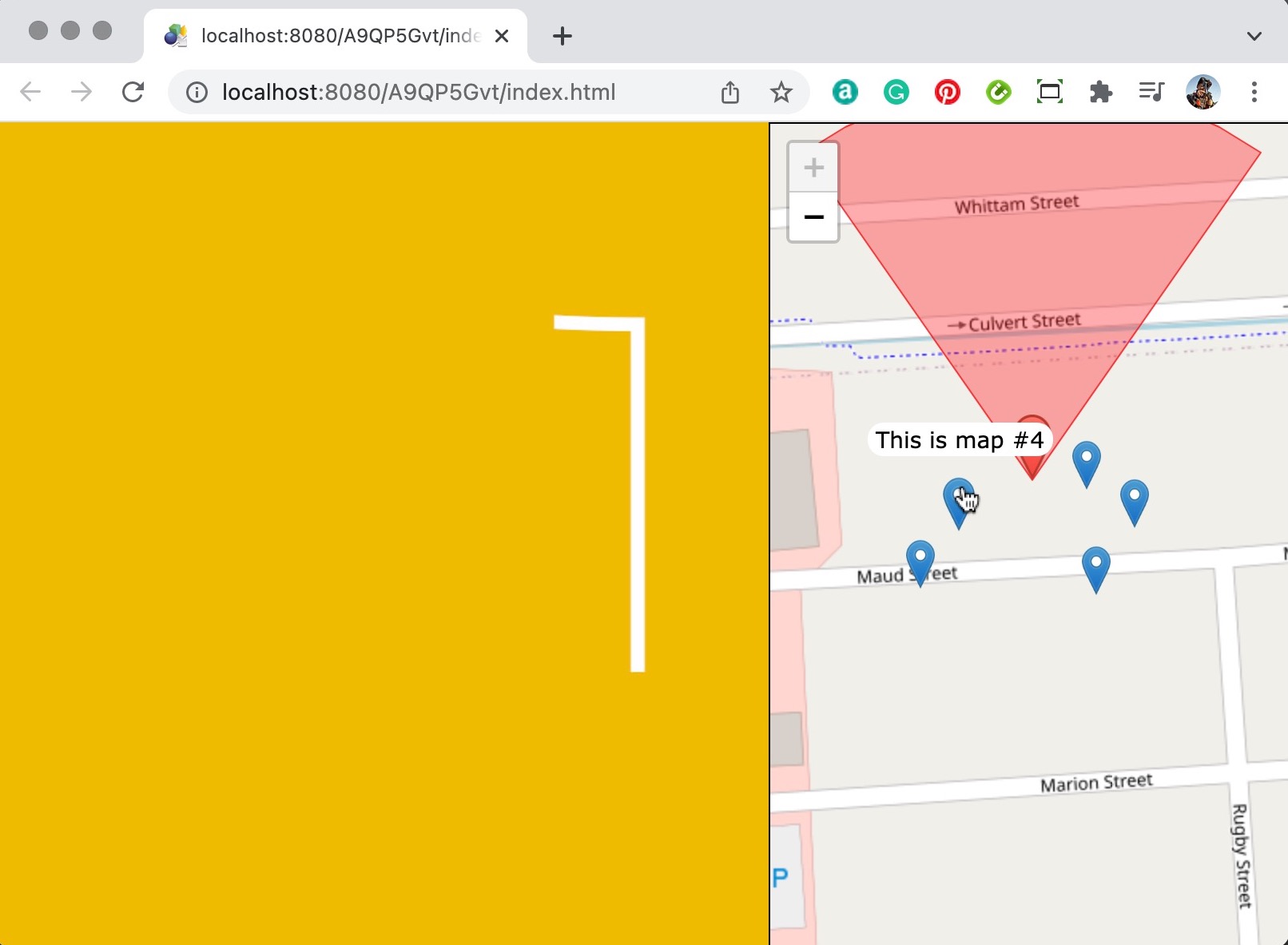The width and height of the screenshot is (1288, 945).
Task: View site information icon
Action: pos(197,93)
